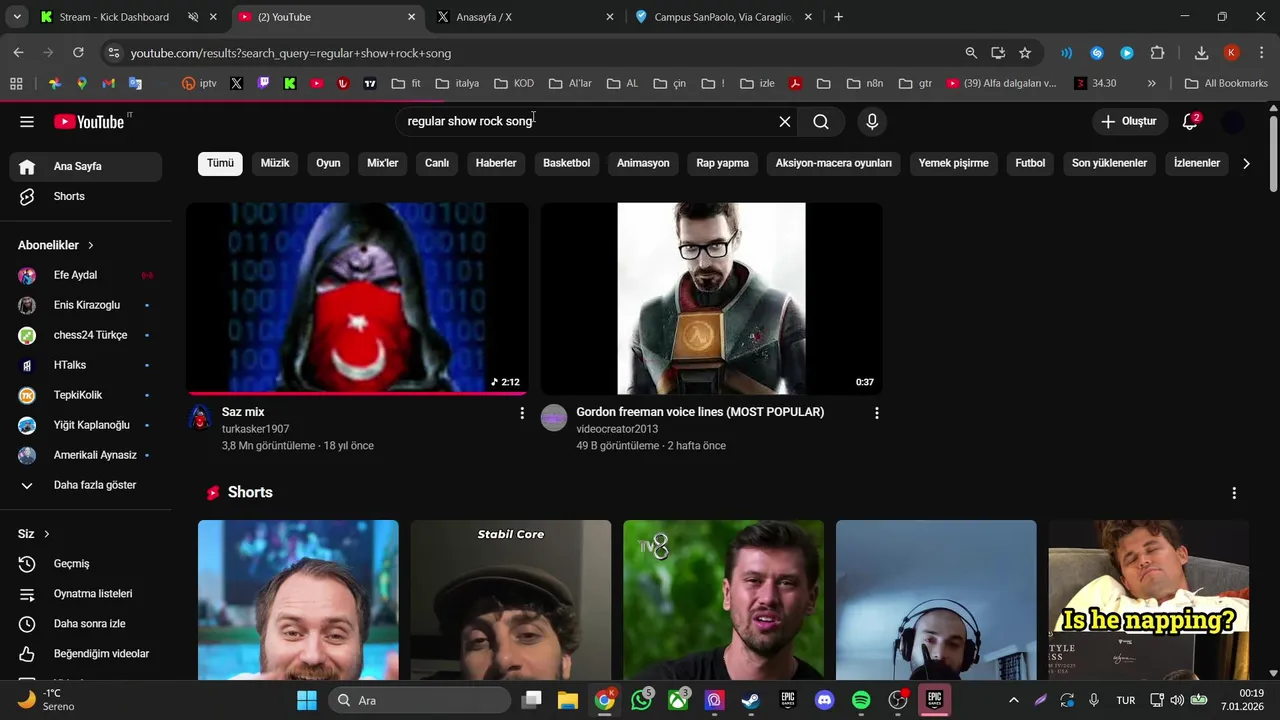Open a new browser tab
The width and height of the screenshot is (1280, 720).
(838, 17)
